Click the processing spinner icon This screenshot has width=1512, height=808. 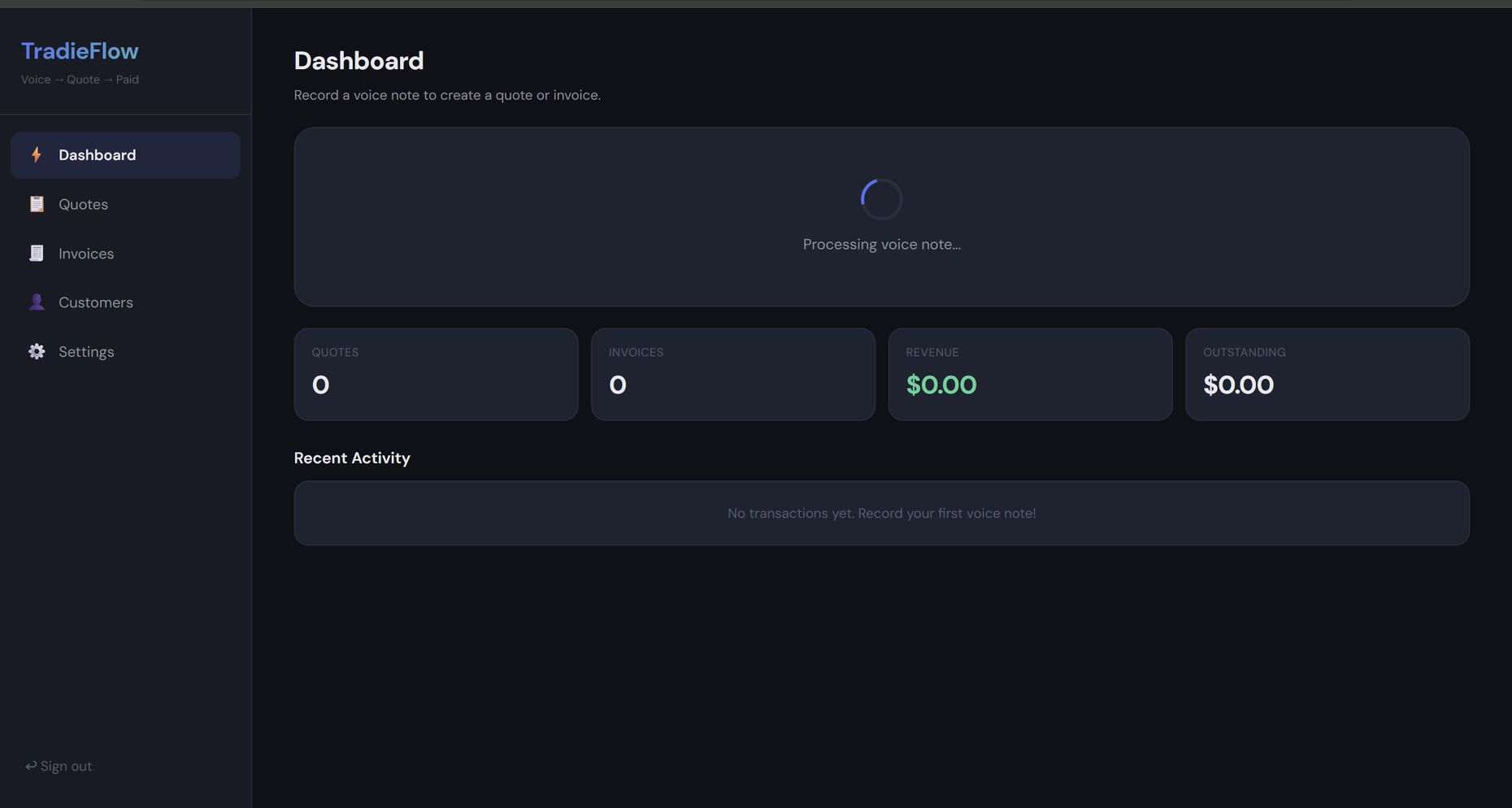point(881,199)
